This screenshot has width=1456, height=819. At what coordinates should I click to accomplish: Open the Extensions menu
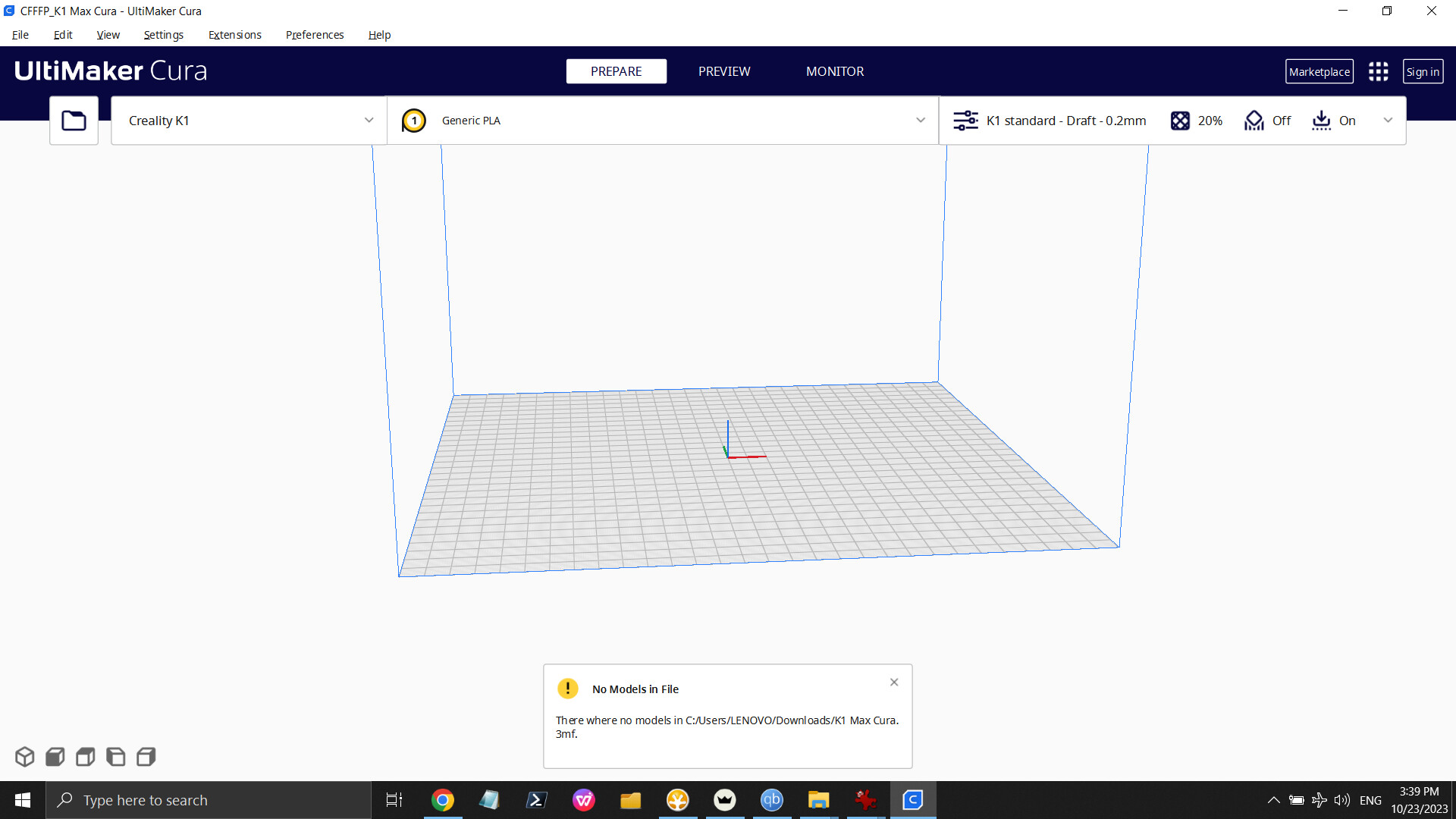pyautogui.click(x=234, y=35)
